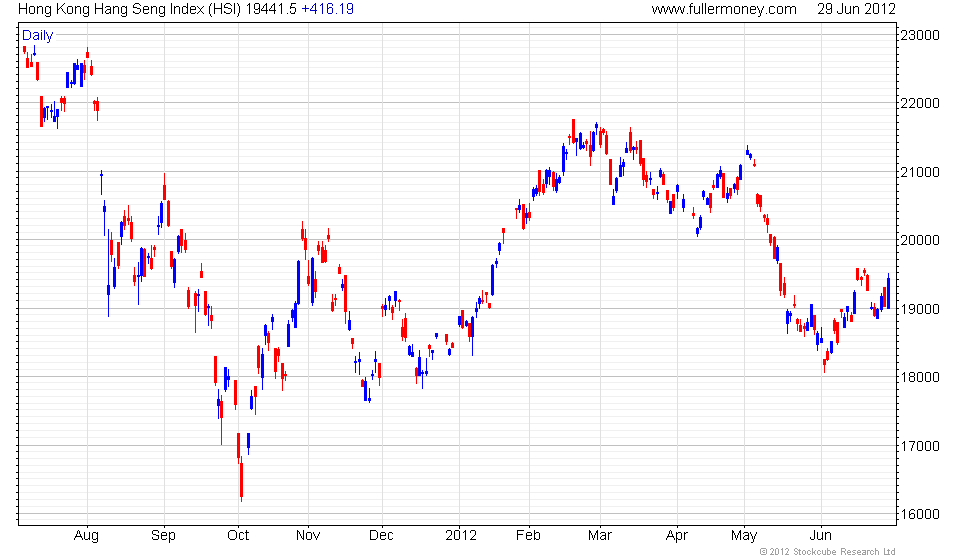Click the May label on the time axis
Image resolution: width=980 pixels, height=560 pixels.
coord(744,536)
